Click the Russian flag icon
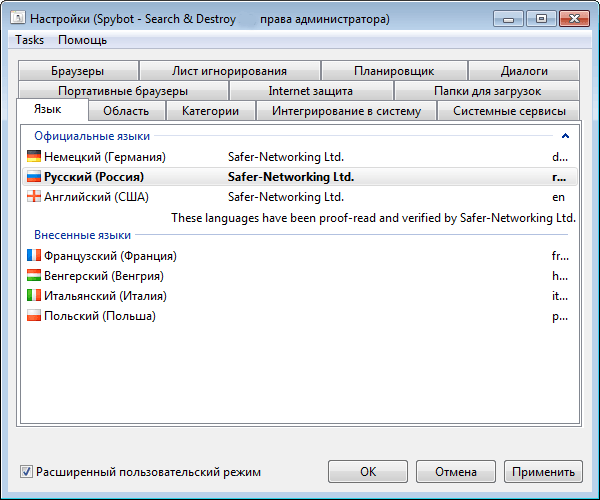Viewport: 600px width, 500px height. [x=34, y=176]
